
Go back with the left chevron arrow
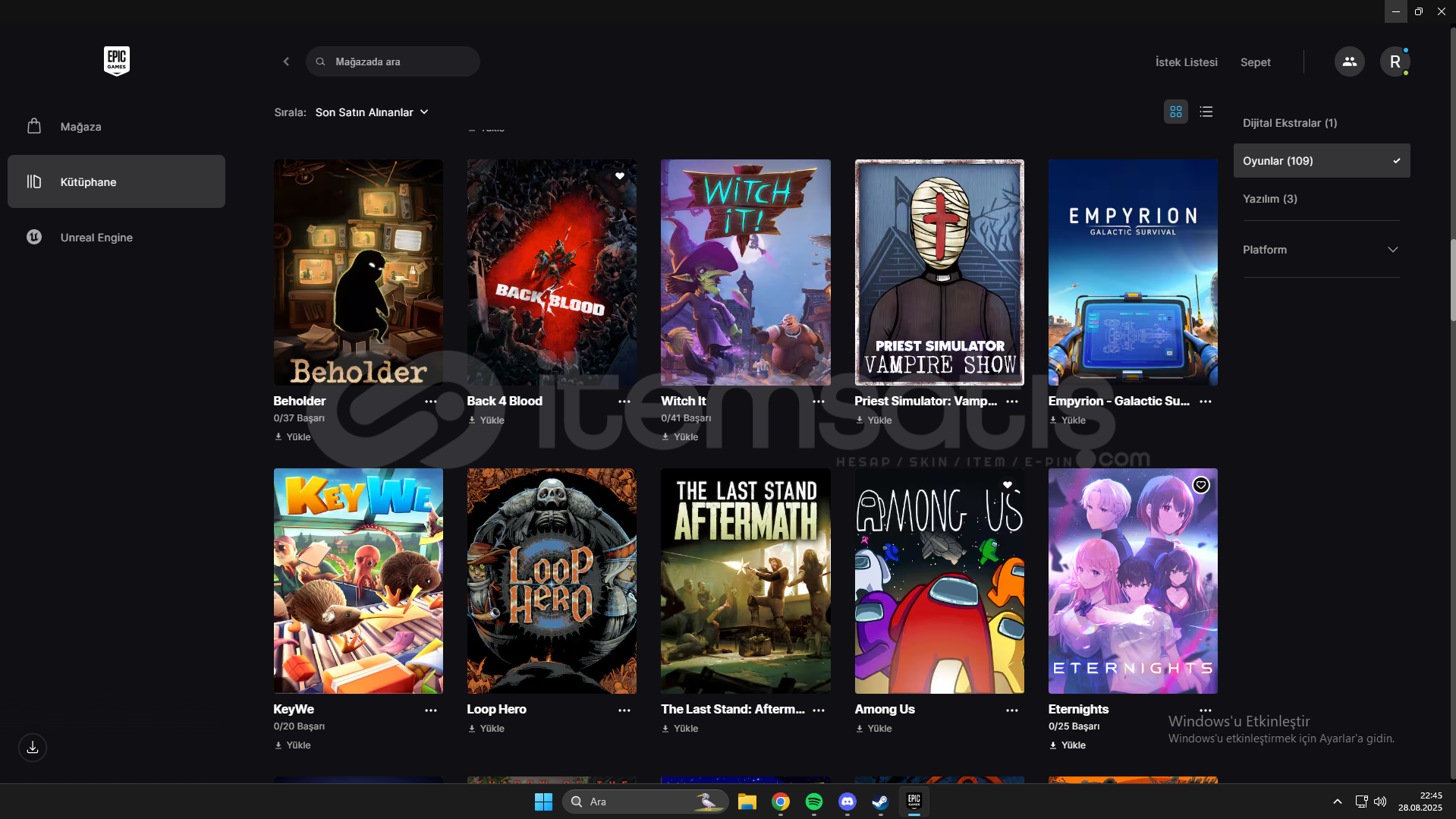(286, 61)
